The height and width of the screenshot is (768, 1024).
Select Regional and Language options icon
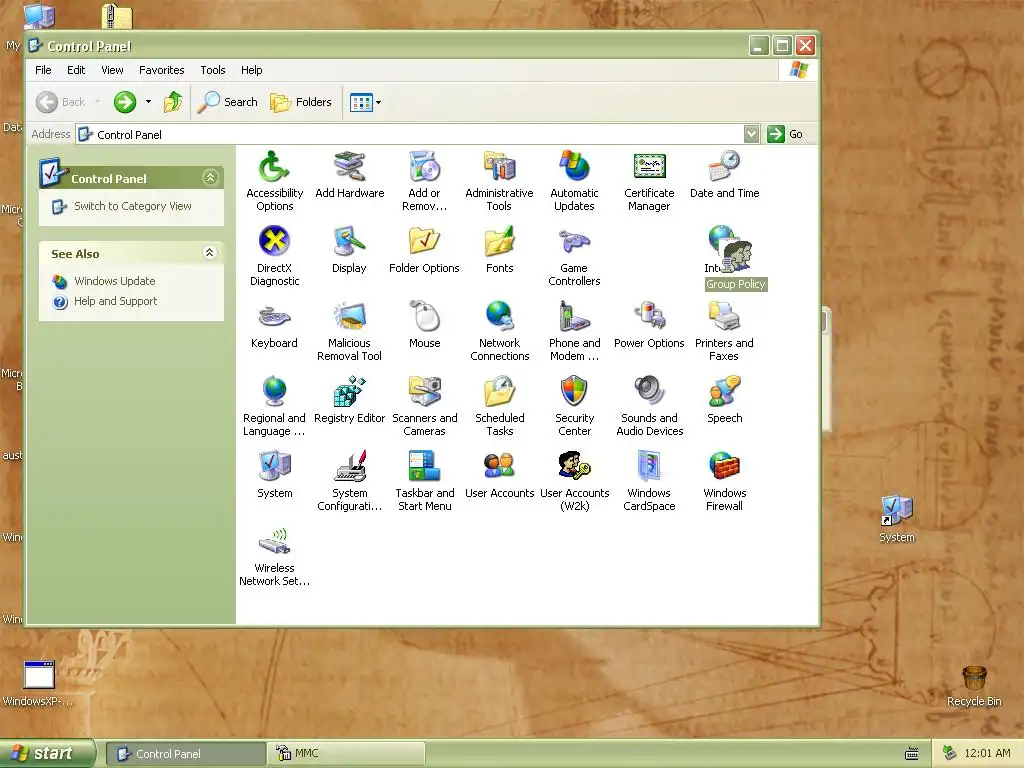click(274, 392)
